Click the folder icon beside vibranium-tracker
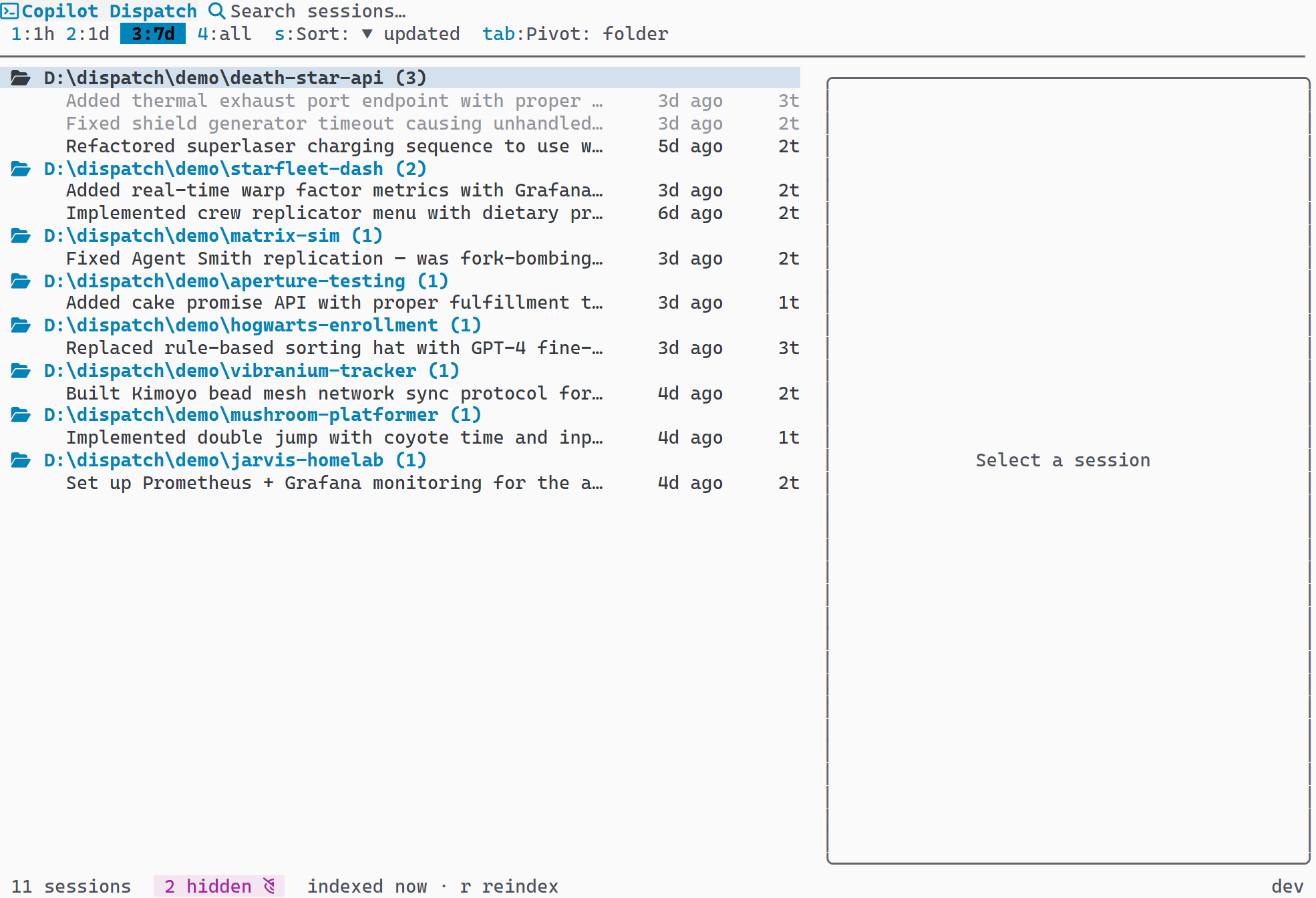Viewport: 1316px width, 898px height. coord(21,370)
